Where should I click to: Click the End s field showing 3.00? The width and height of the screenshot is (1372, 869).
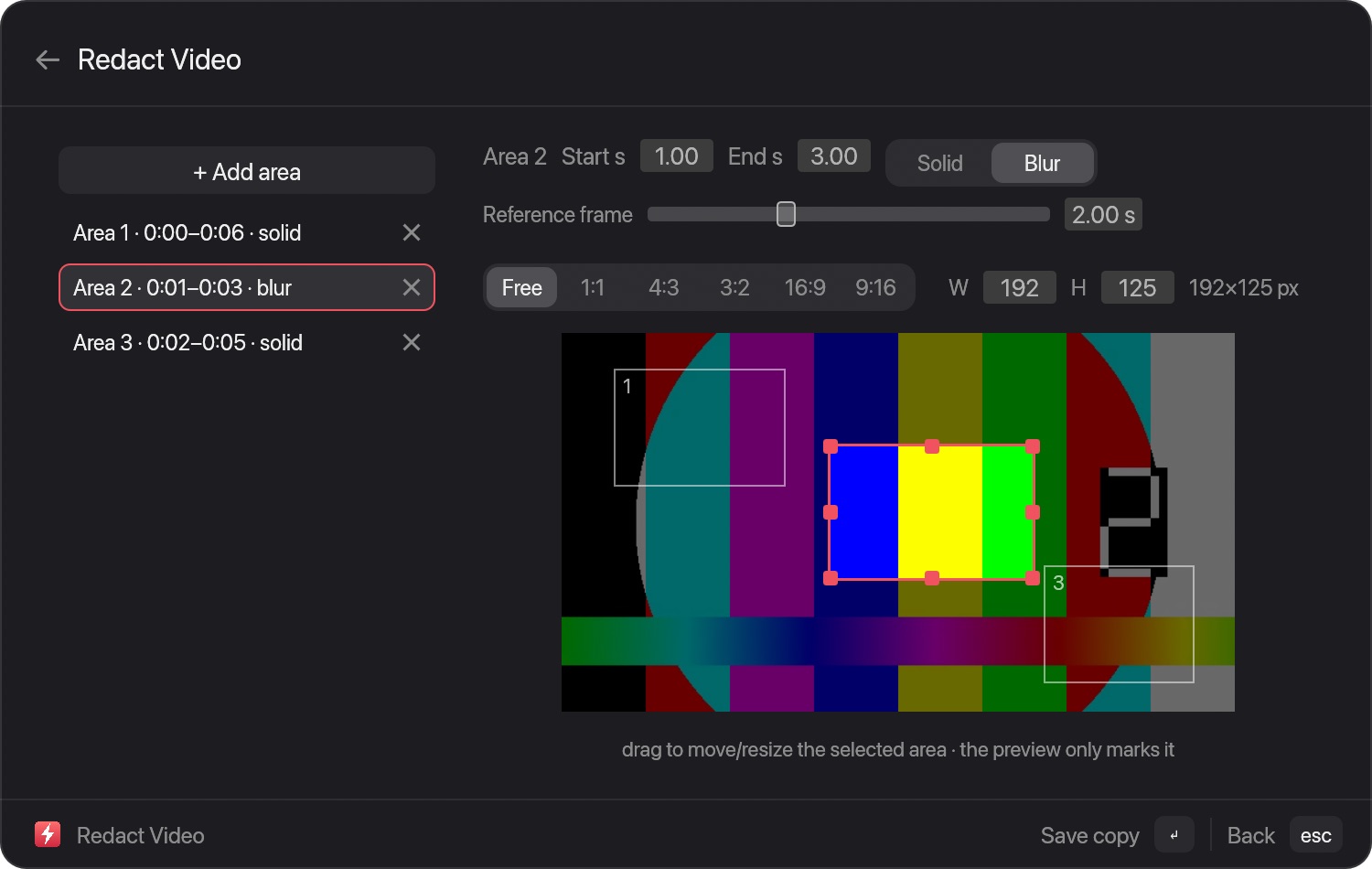834,156
